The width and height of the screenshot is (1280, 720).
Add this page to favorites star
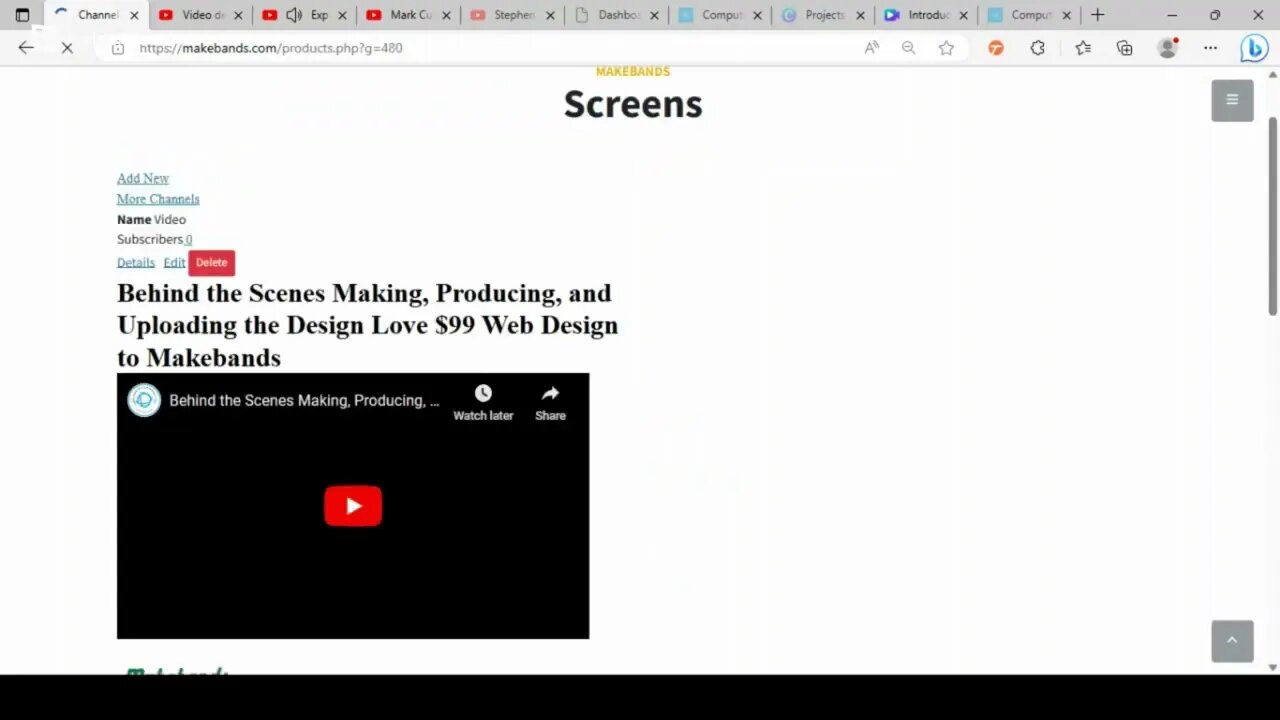coord(946,48)
